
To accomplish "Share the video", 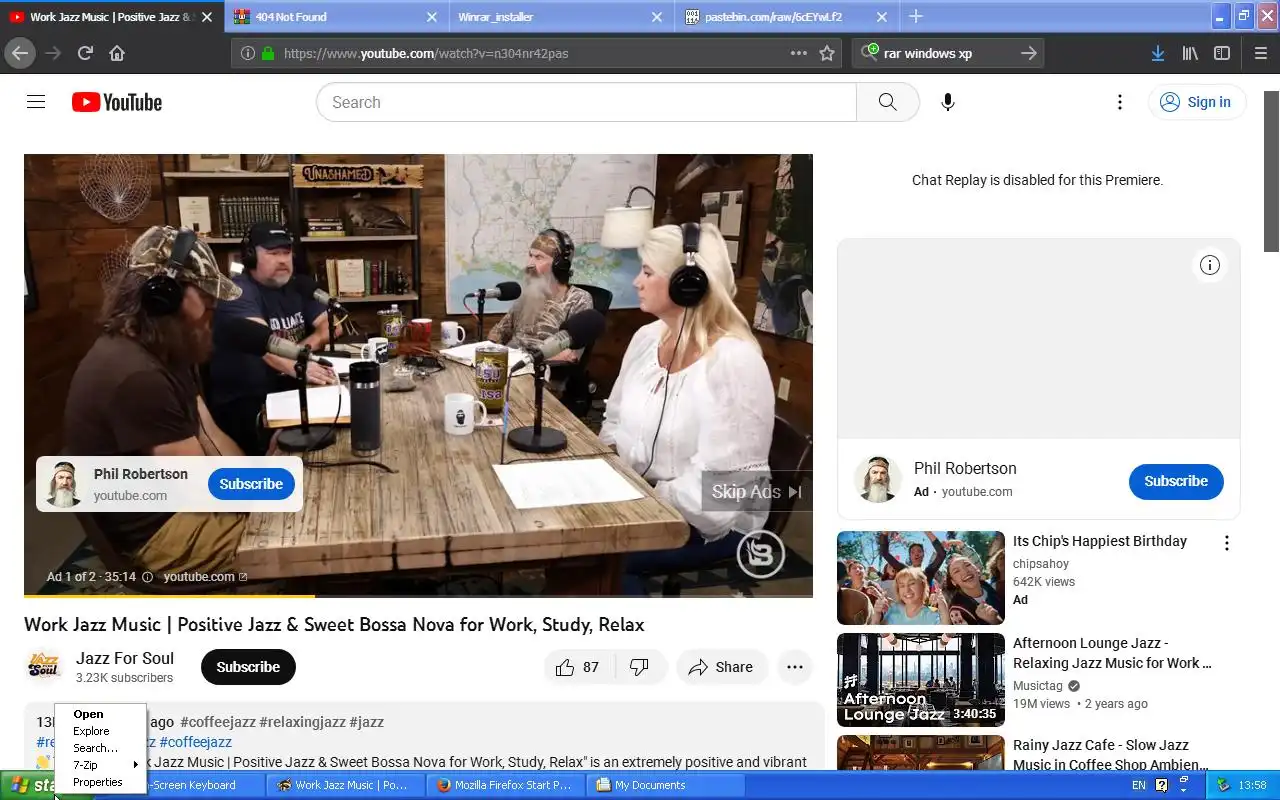I will coord(722,667).
